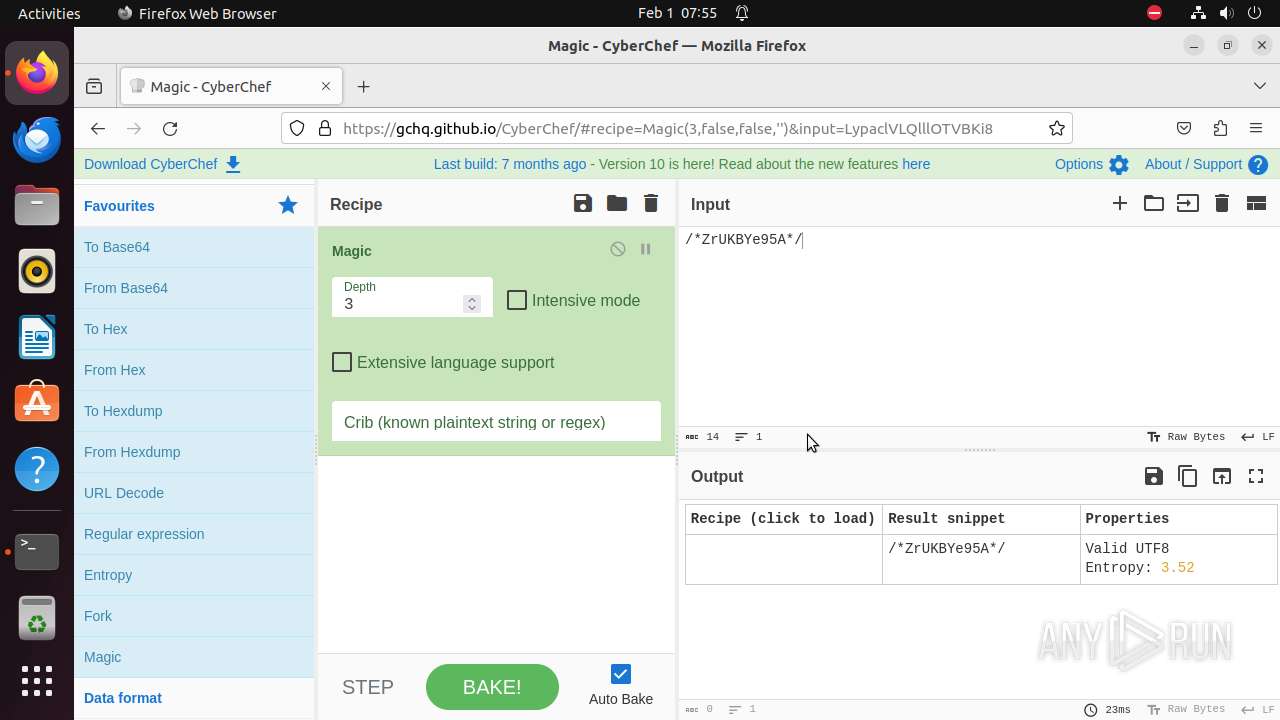Open Terminal from the dock
The width and height of the screenshot is (1280, 720).
pos(37,551)
